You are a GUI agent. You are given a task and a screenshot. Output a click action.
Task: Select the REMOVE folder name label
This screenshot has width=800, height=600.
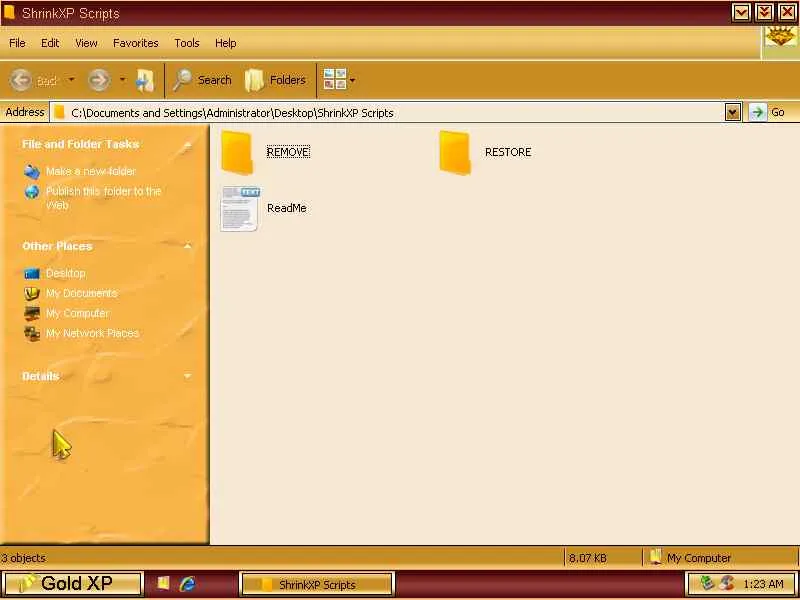point(288,152)
